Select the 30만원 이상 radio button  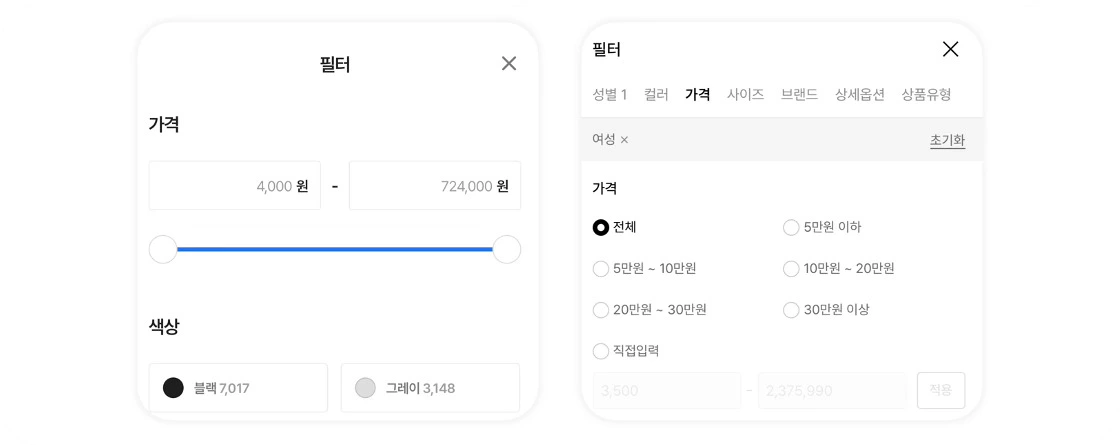tap(791, 310)
